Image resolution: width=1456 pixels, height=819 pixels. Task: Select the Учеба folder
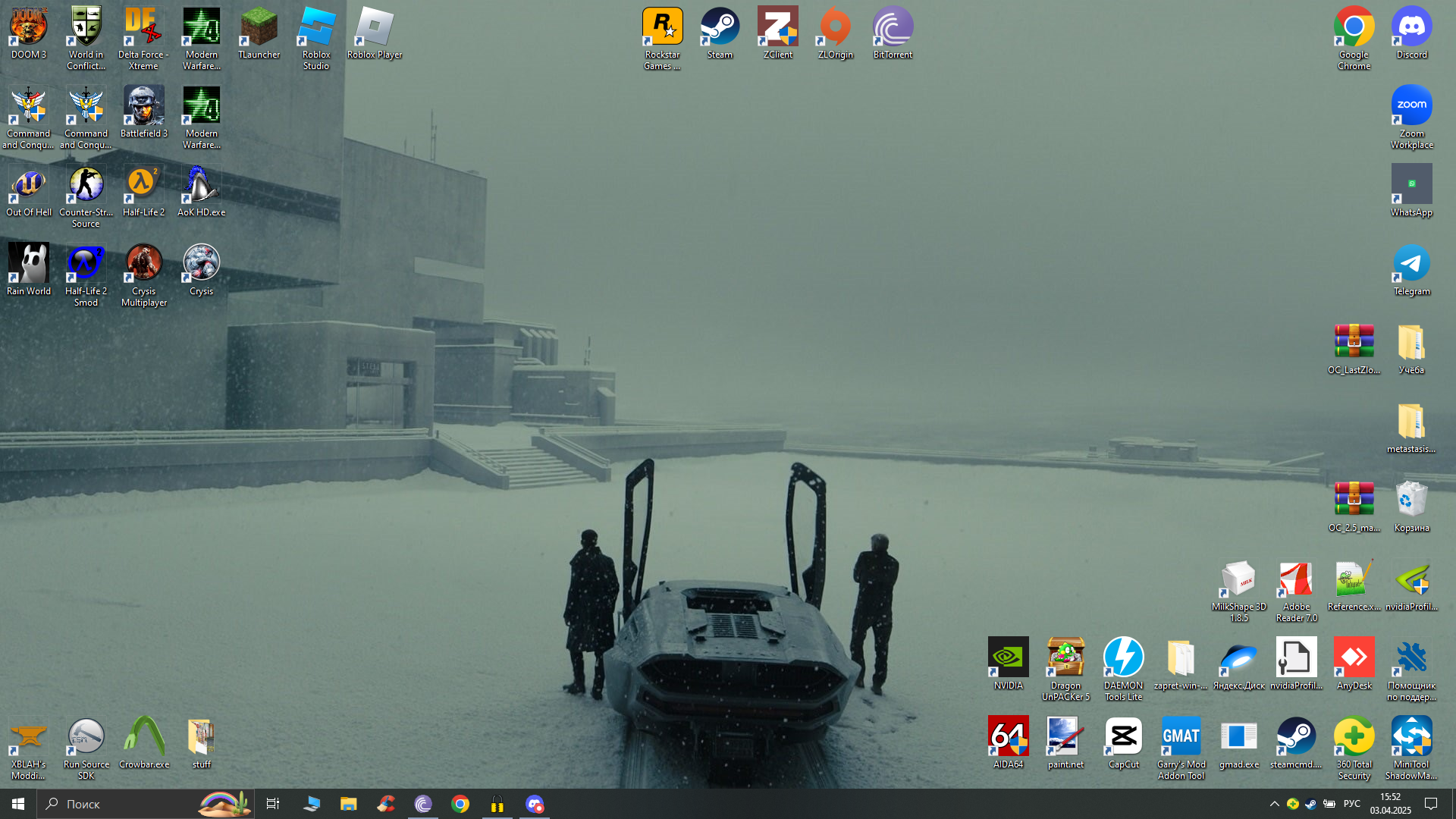1411,350
